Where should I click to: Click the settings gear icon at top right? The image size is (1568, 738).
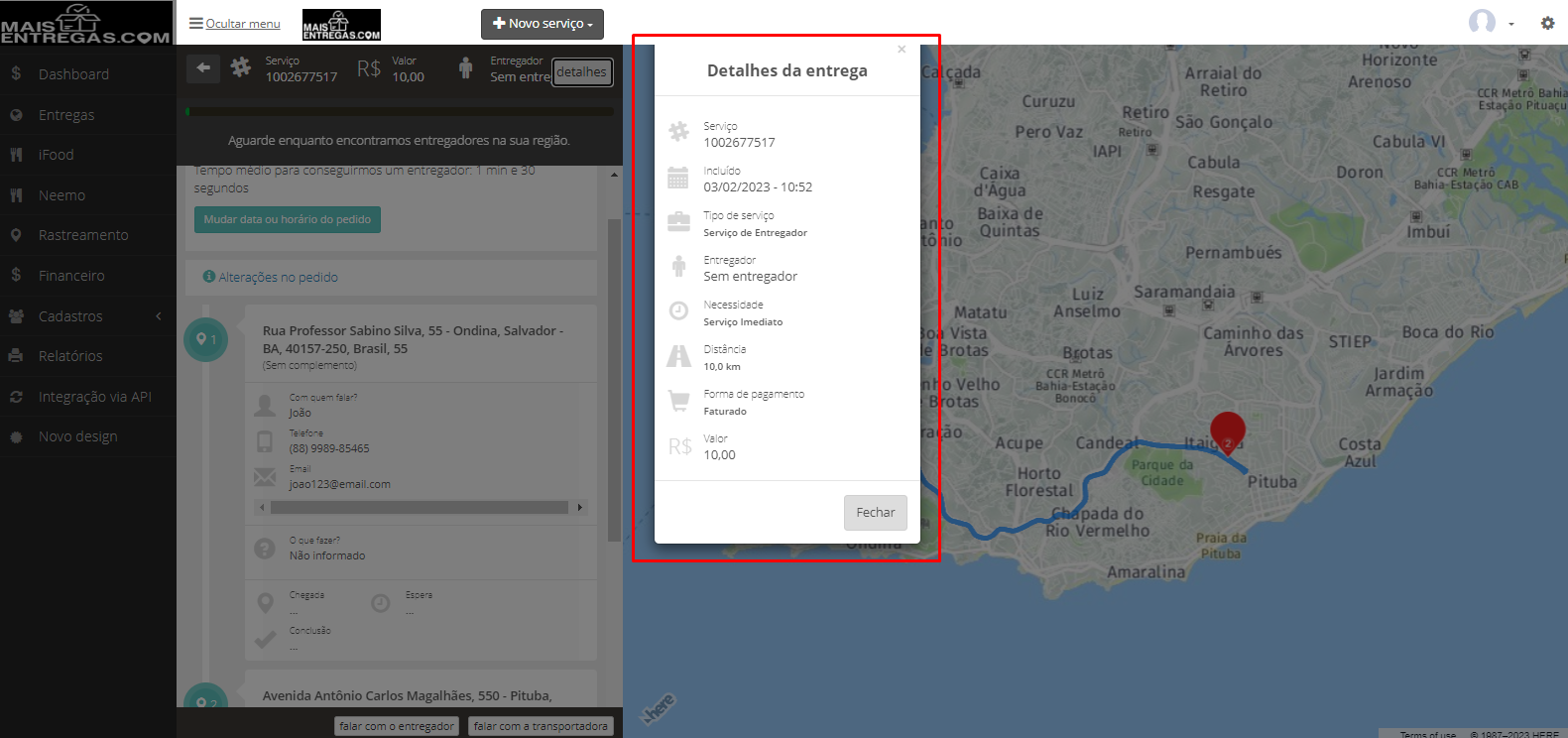pyautogui.click(x=1547, y=23)
